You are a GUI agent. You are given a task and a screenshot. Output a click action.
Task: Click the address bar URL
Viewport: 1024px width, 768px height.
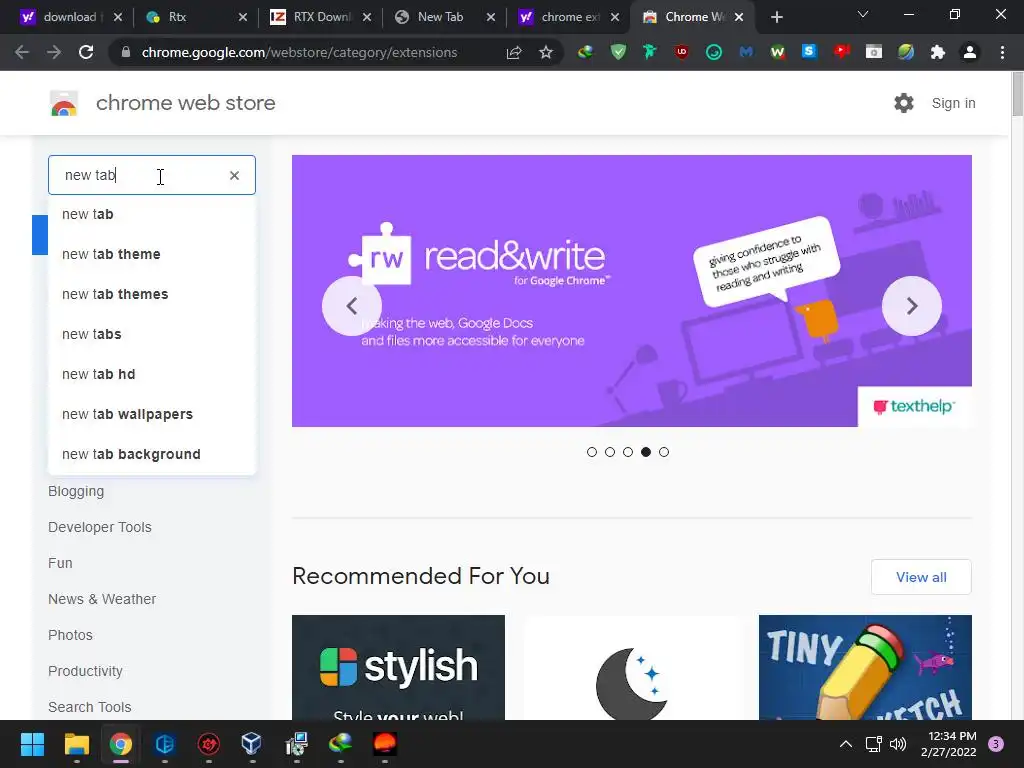tap(299, 52)
